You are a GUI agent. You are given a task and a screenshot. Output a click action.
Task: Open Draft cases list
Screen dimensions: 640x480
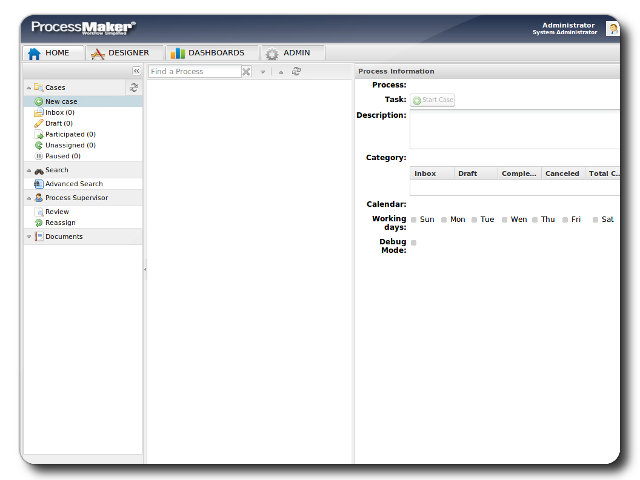(58, 123)
